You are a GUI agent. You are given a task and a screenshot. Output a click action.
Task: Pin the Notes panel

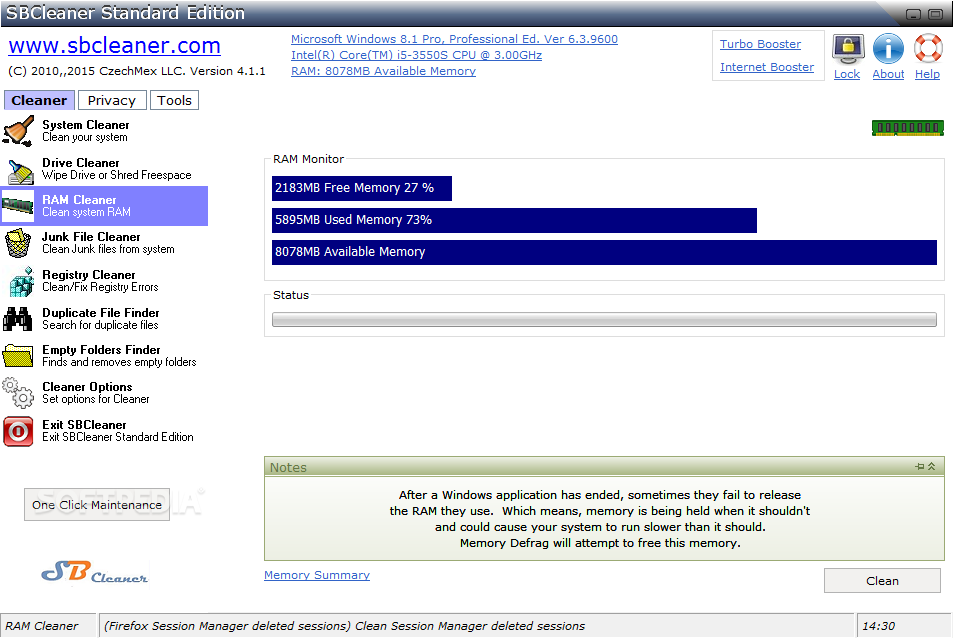(x=920, y=467)
